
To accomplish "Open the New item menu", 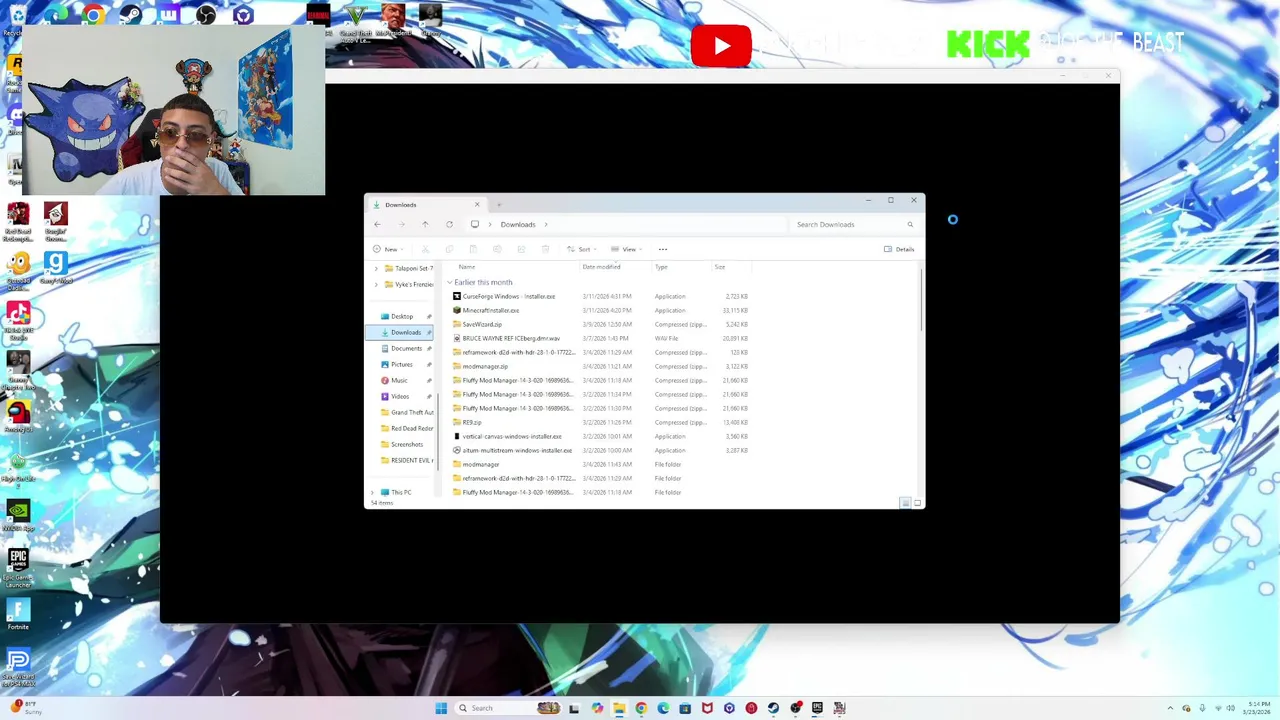I will [387, 249].
